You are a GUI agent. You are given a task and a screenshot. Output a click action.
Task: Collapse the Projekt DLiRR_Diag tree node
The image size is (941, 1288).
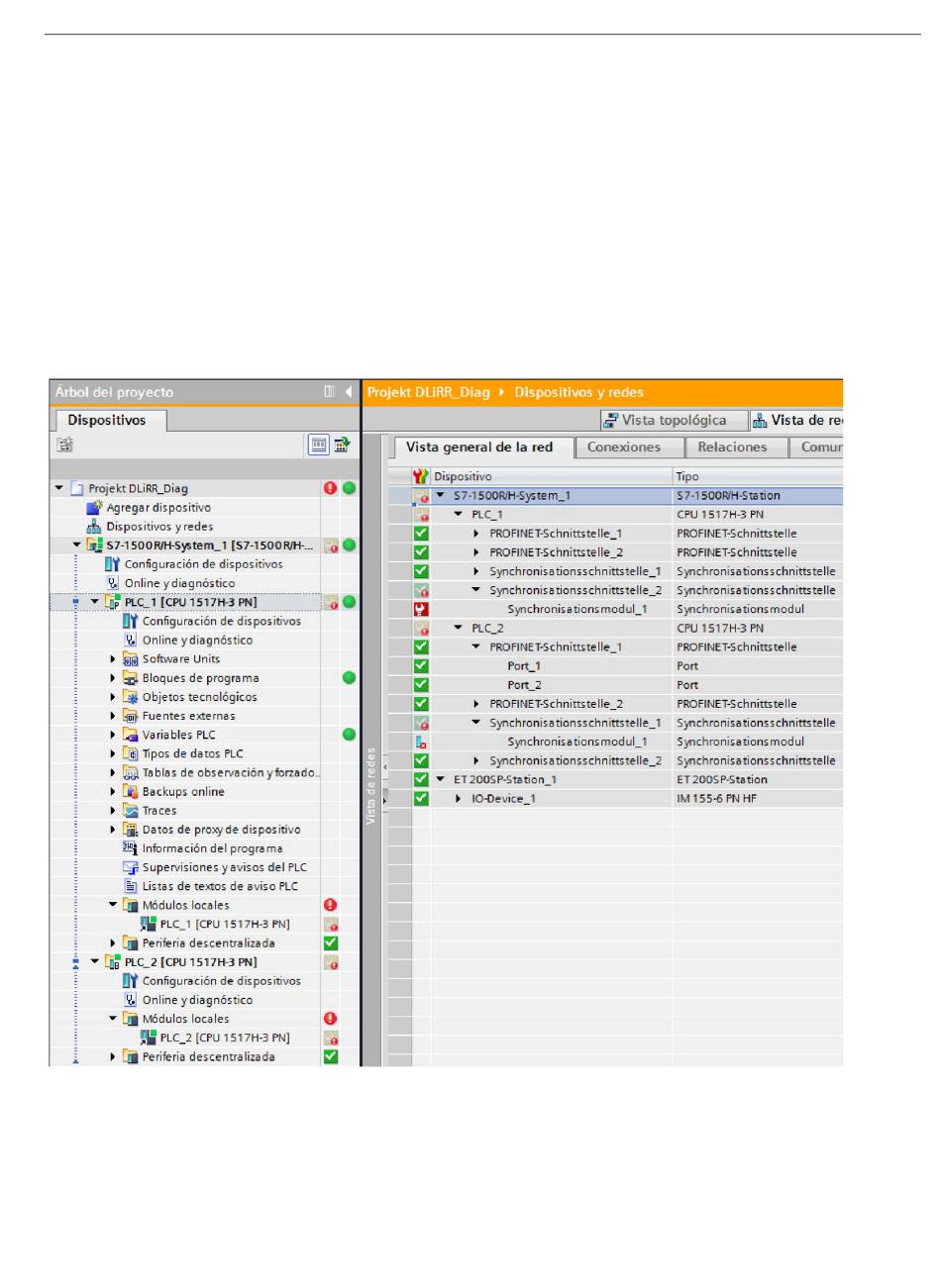click(x=59, y=488)
